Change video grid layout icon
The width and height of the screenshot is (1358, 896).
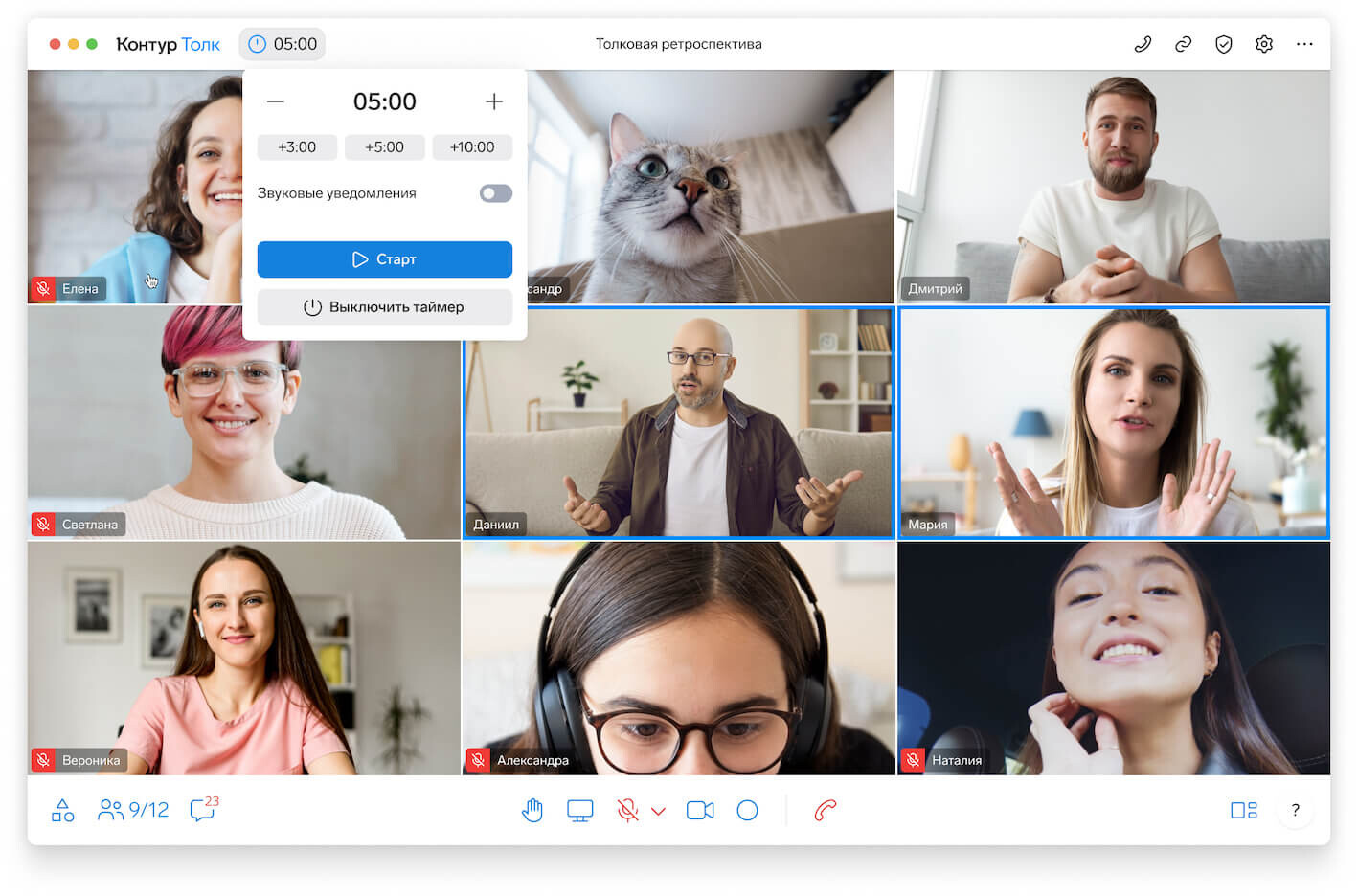click(x=1244, y=811)
